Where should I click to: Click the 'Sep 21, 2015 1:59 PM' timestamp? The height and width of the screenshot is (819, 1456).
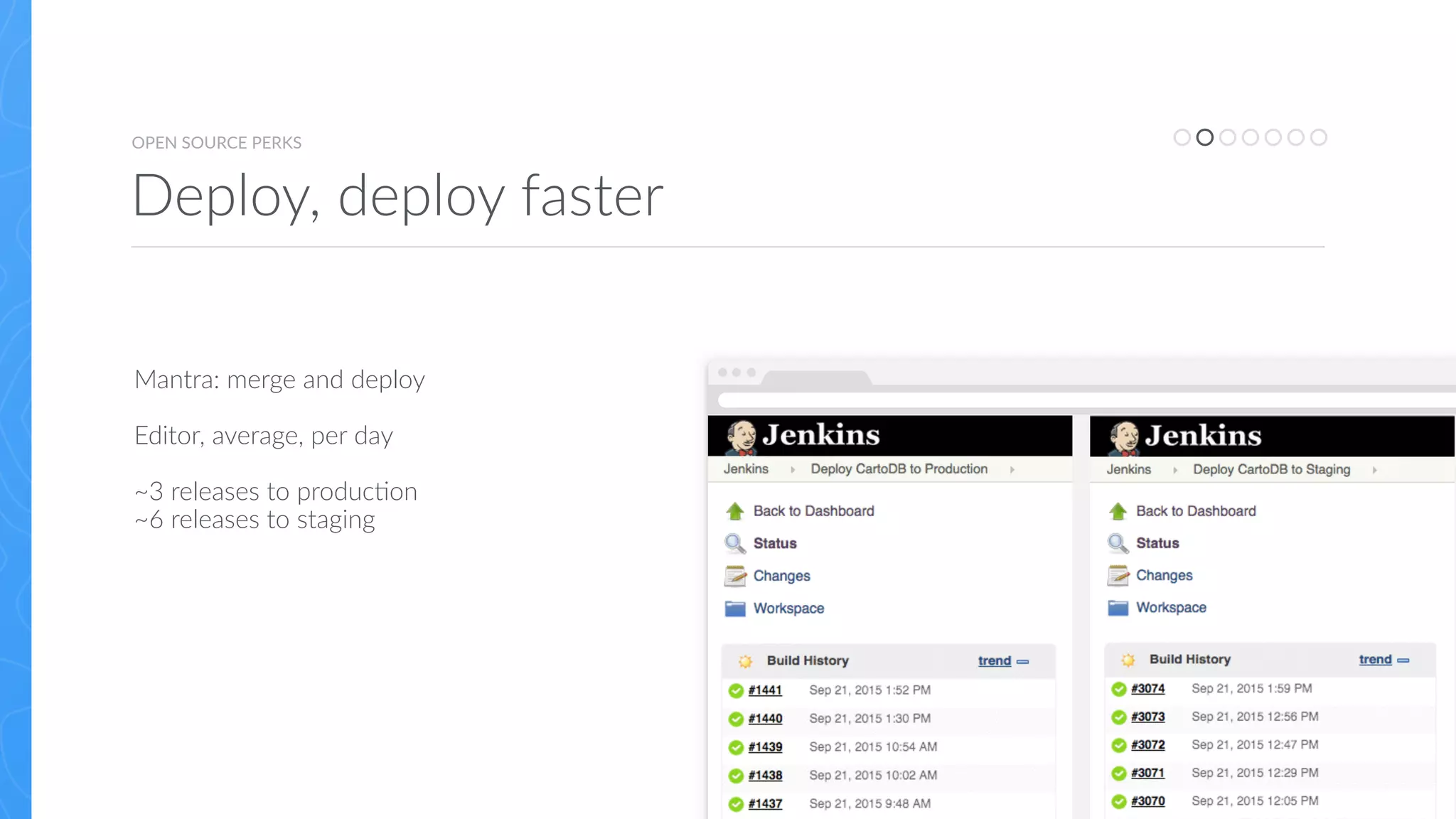(1252, 689)
